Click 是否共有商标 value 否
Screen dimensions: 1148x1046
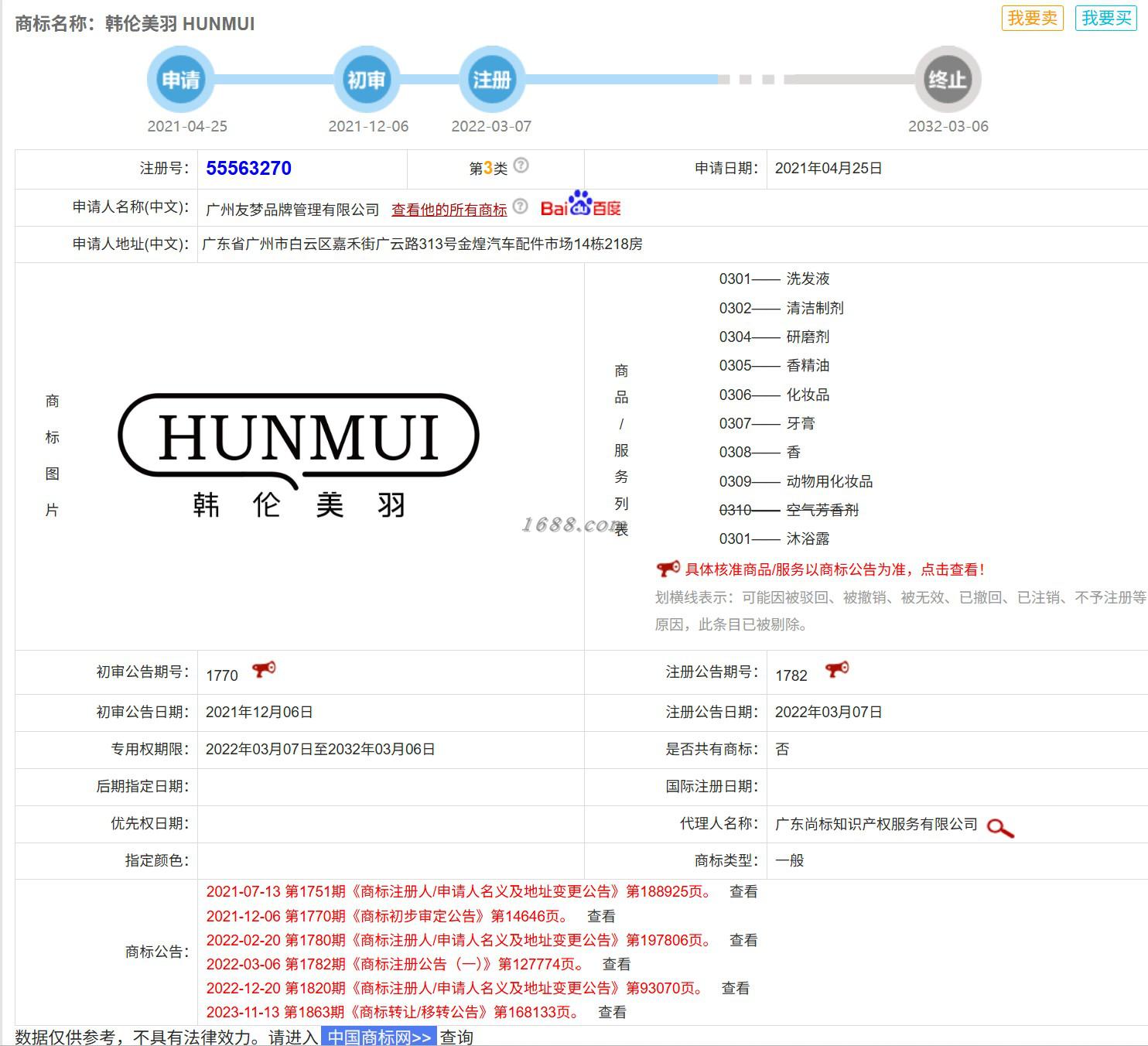tap(782, 749)
